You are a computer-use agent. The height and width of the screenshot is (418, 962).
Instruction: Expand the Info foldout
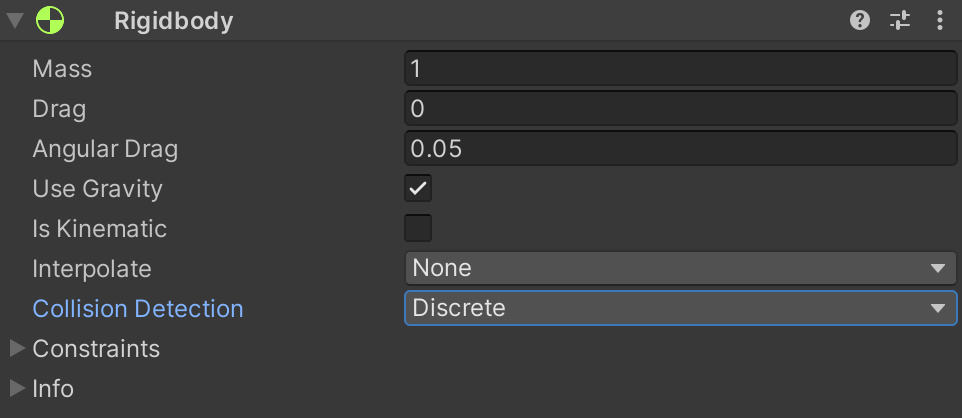tap(17, 389)
